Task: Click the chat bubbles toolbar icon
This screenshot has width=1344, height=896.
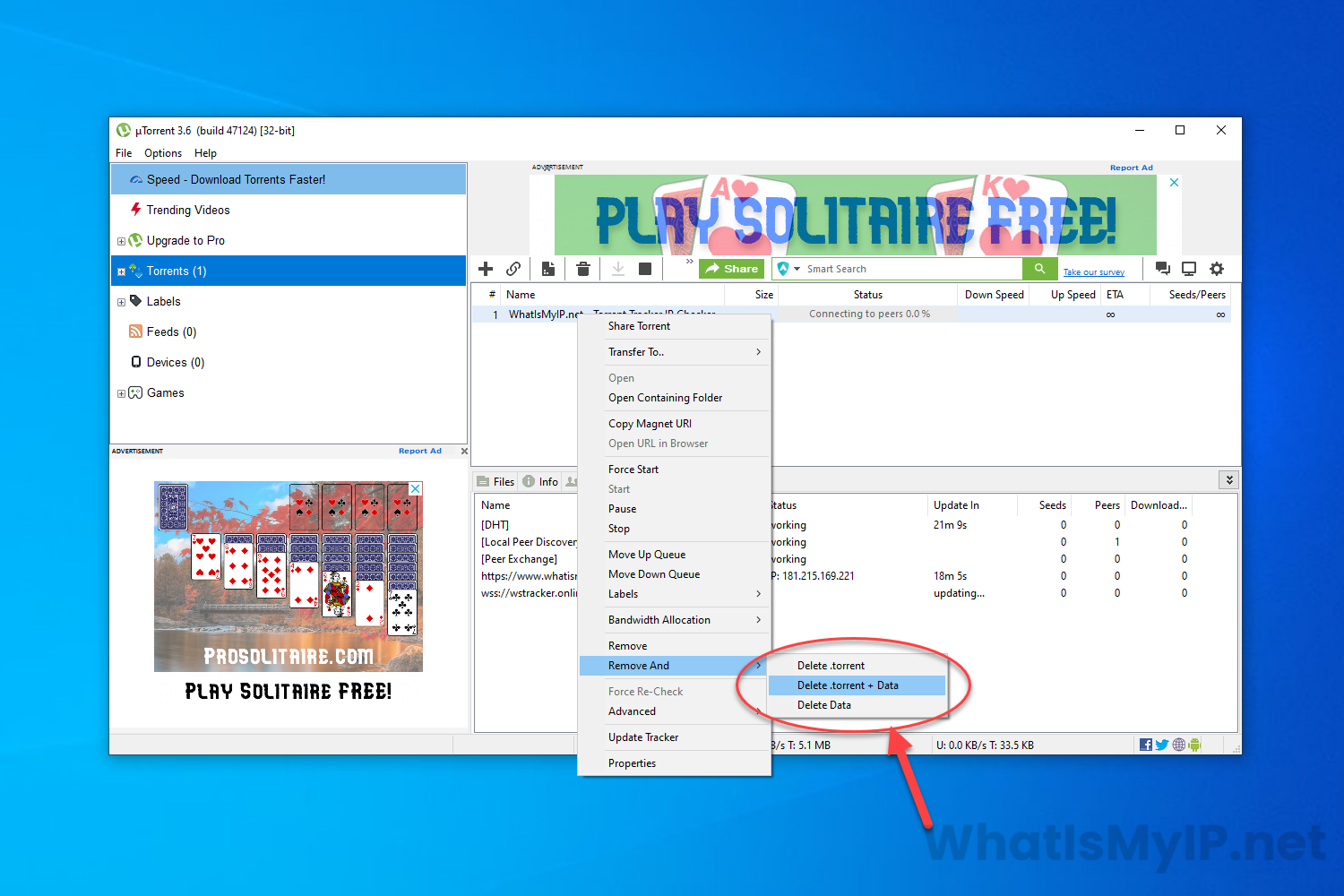Action: [1162, 269]
